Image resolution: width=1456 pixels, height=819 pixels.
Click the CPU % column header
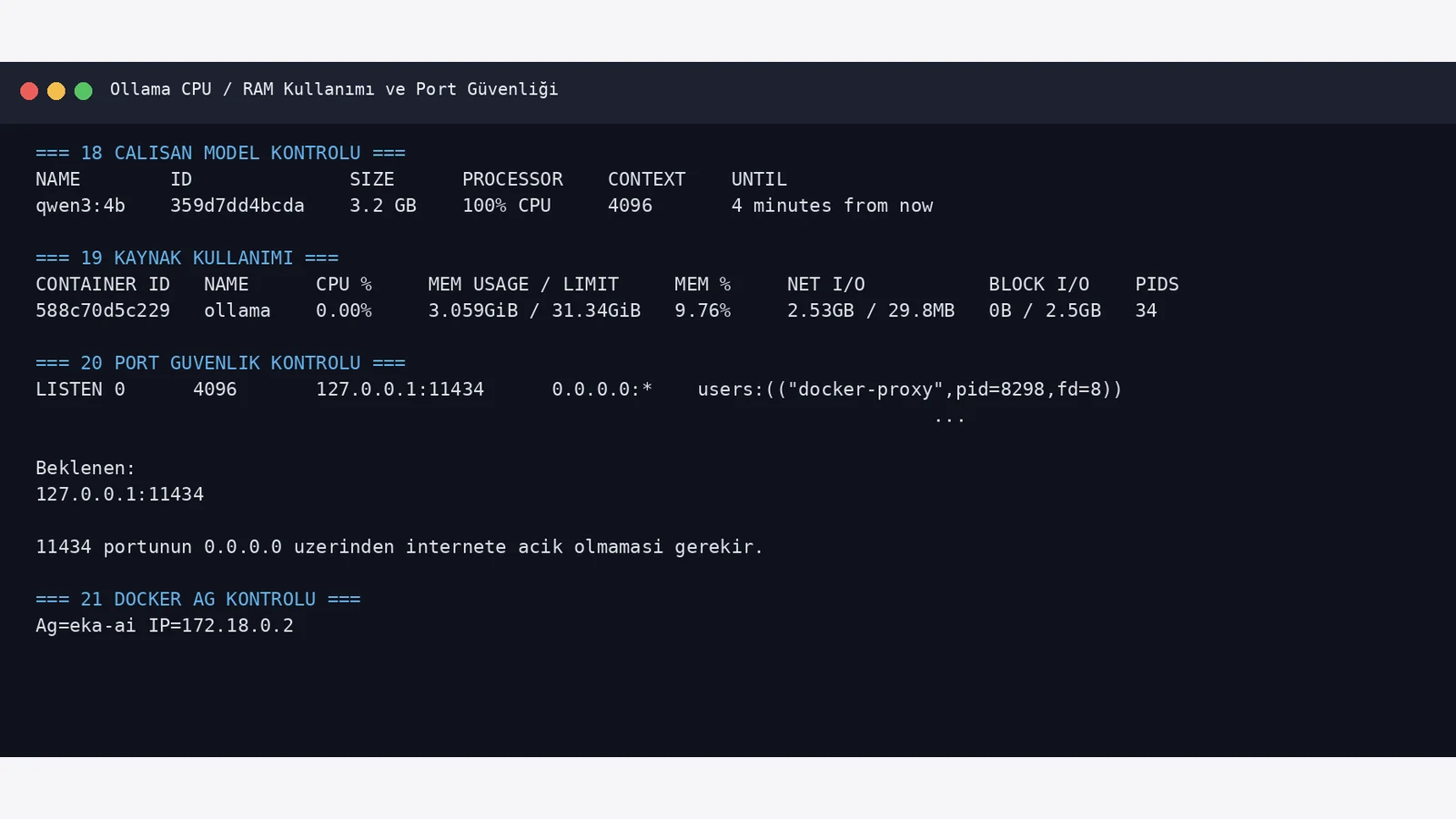344,284
